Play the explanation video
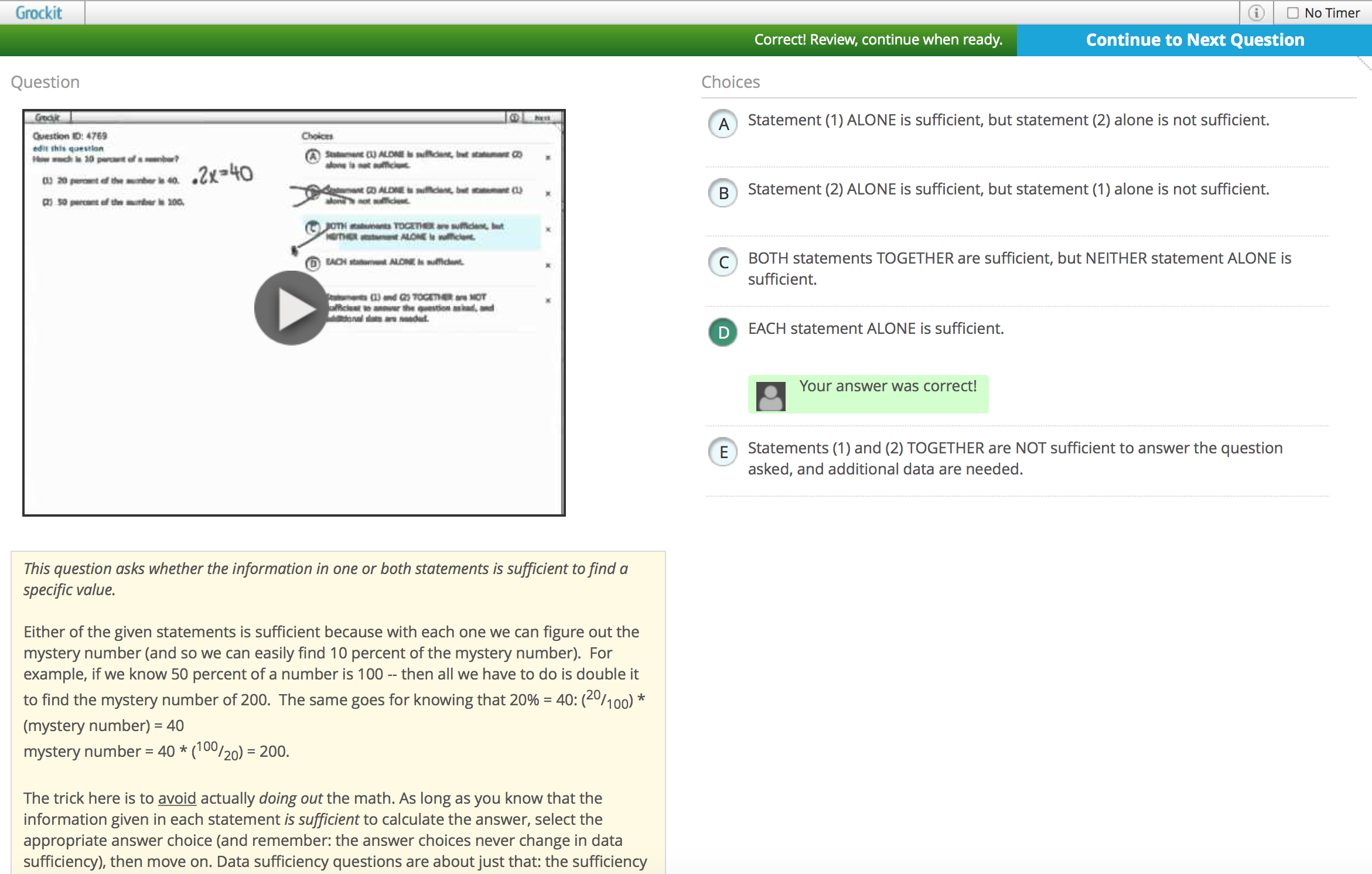The height and width of the screenshot is (874, 1372). [x=291, y=308]
